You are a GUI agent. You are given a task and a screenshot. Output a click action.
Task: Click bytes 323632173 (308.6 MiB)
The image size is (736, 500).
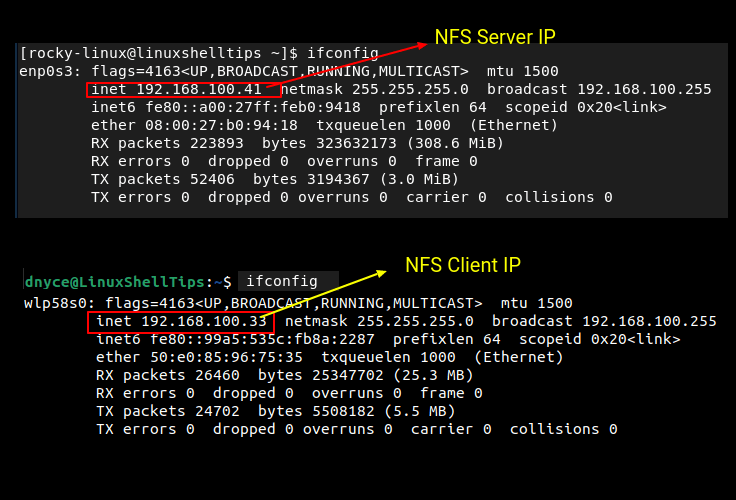coord(383,143)
